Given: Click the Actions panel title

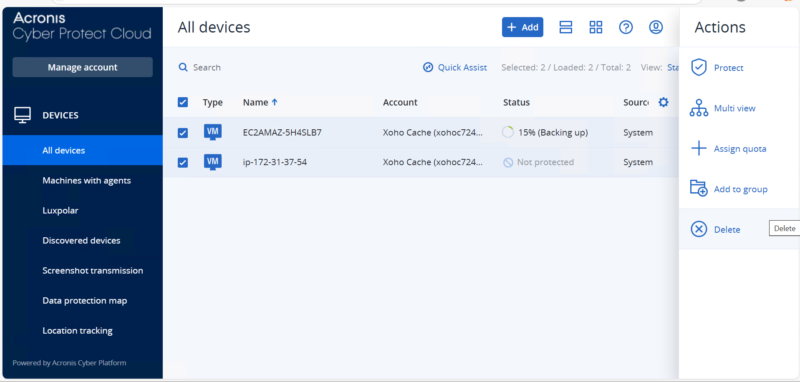Looking at the screenshot, I should pos(720,27).
